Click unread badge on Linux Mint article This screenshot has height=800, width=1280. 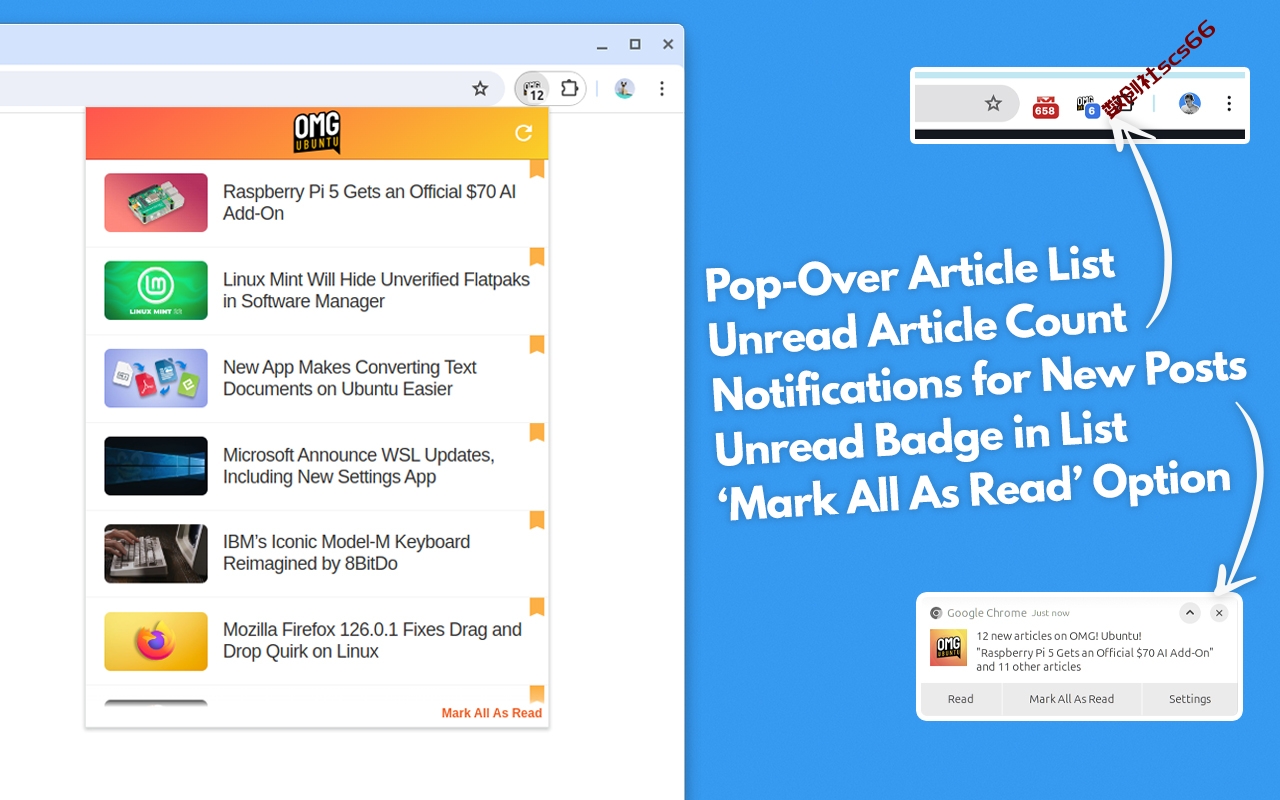tap(537, 257)
